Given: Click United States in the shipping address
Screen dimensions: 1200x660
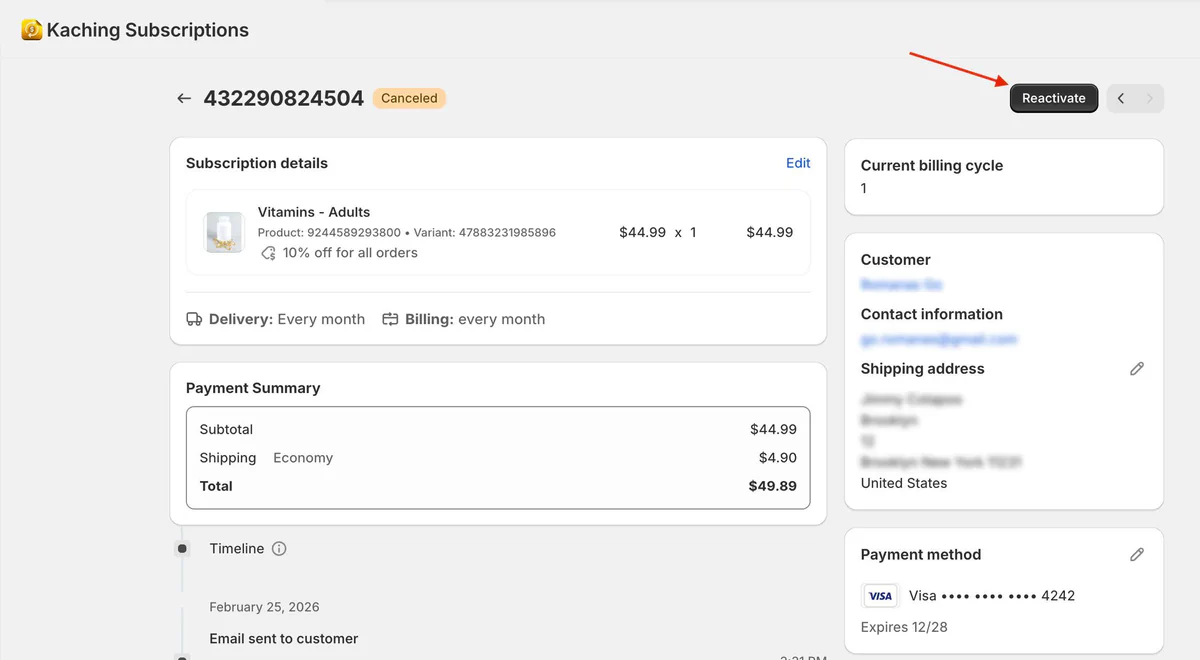Looking at the screenshot, I should coord(904,483).
